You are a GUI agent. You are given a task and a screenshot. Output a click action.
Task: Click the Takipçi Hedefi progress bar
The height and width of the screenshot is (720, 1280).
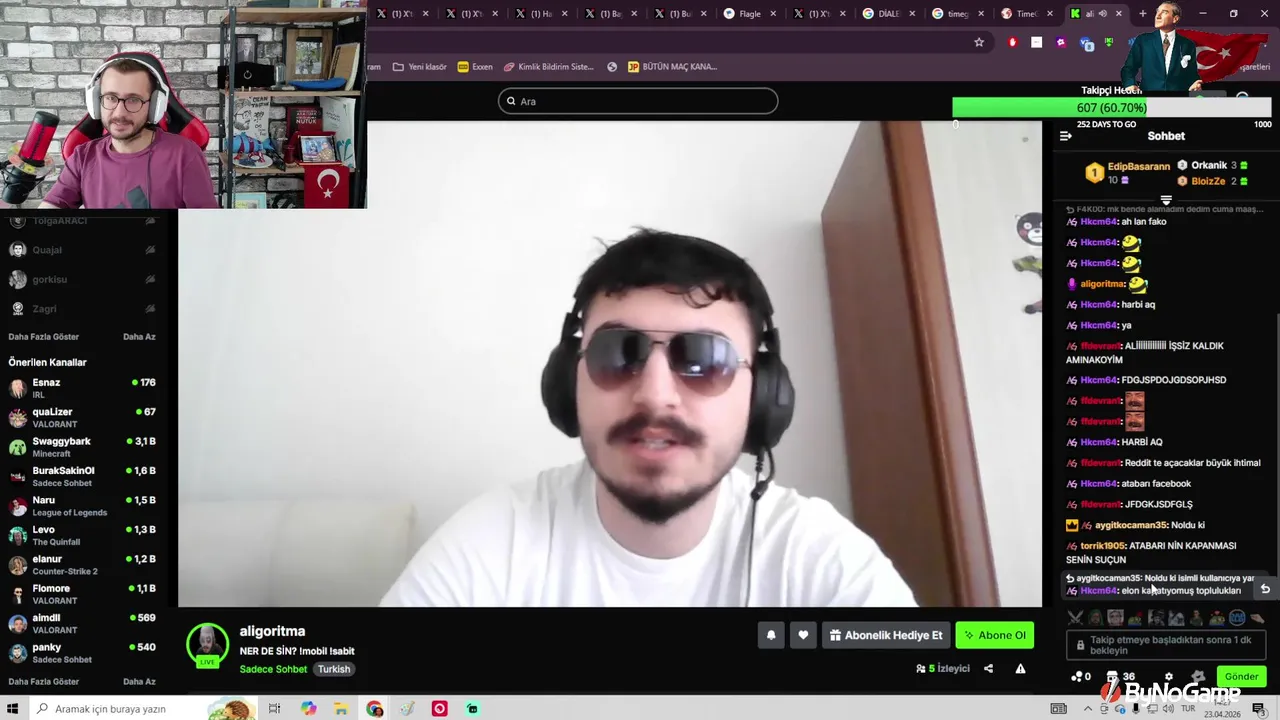click(1112, 108)
